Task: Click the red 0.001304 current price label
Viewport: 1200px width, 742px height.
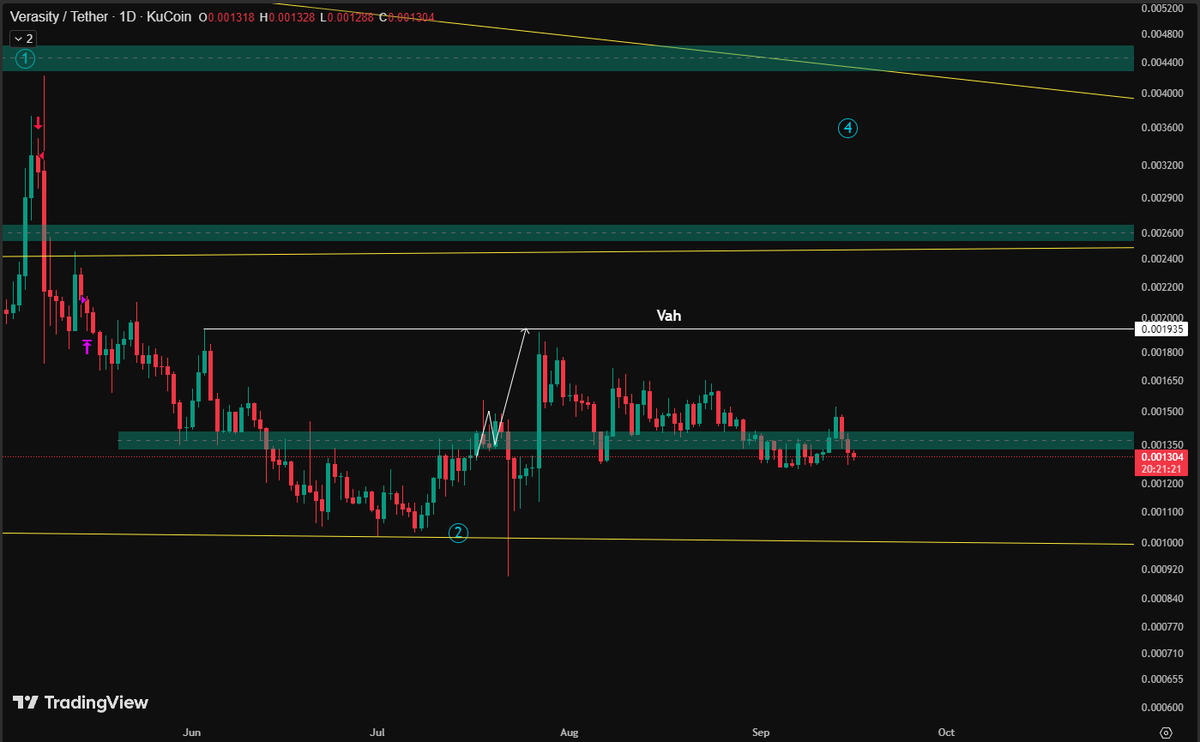Action: click(x=1163, y=455)
